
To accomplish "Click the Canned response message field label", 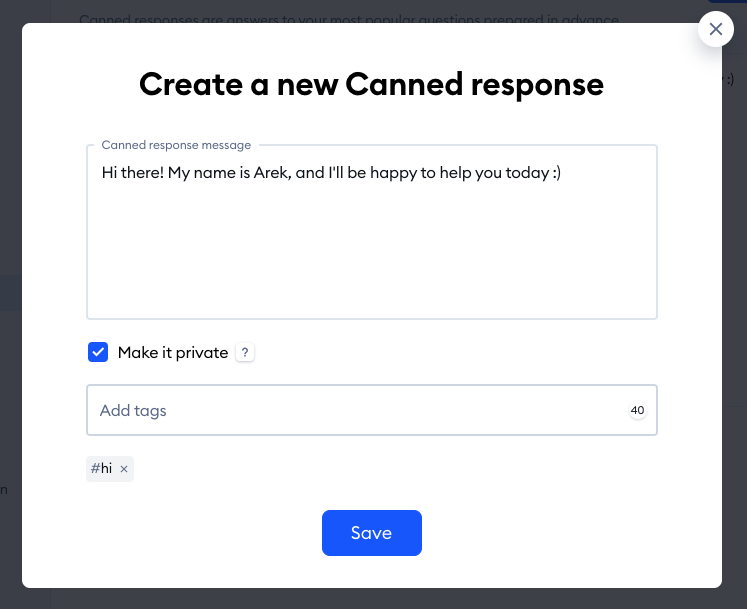I will click(x=176, y=145).
